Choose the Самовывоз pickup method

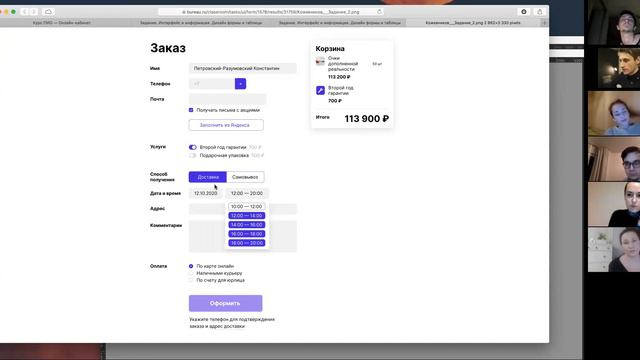(245, 177)
